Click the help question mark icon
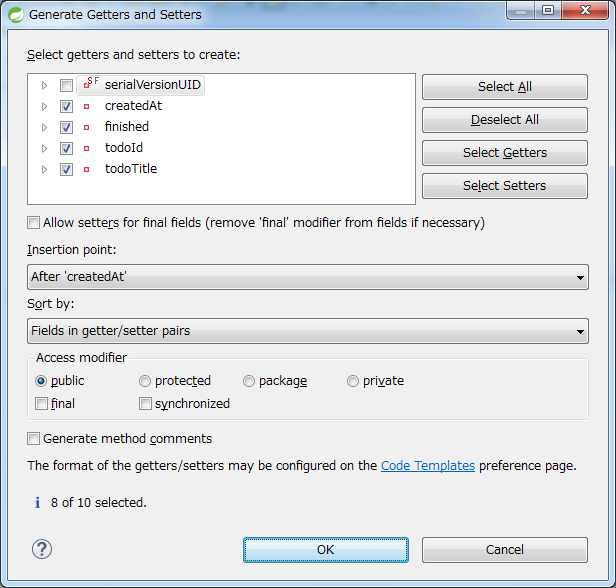This screenshot has width=616, height=588. (x=42, y=549)
